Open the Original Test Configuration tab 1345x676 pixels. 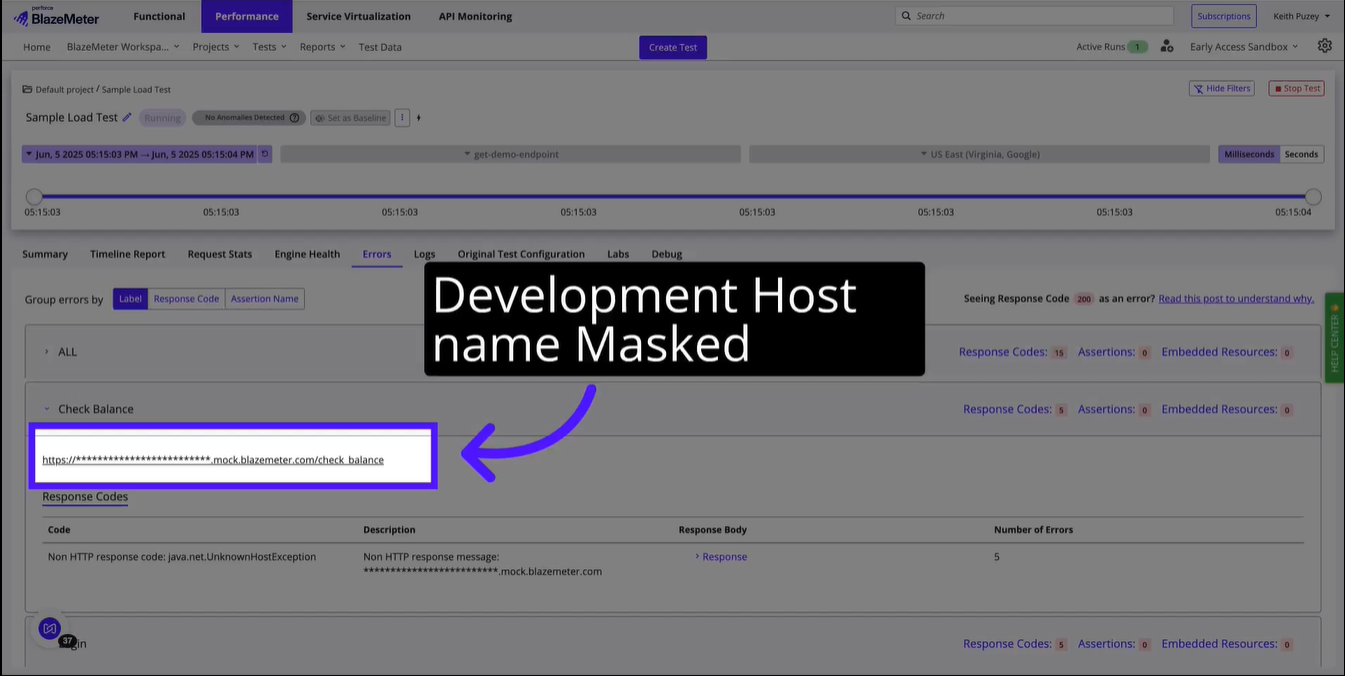(521, 254)
